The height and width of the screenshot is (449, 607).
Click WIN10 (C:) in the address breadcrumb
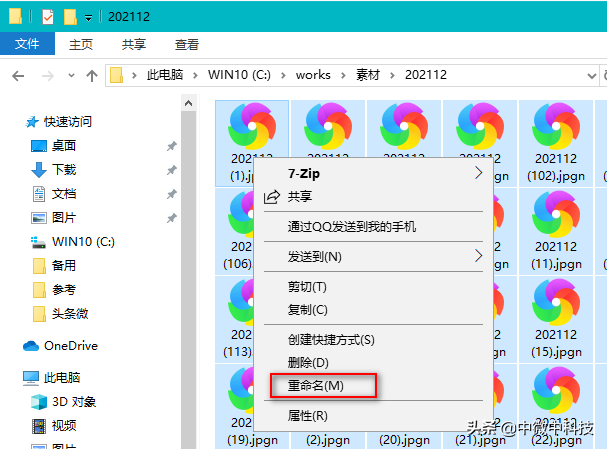click(x=239, y=74)
